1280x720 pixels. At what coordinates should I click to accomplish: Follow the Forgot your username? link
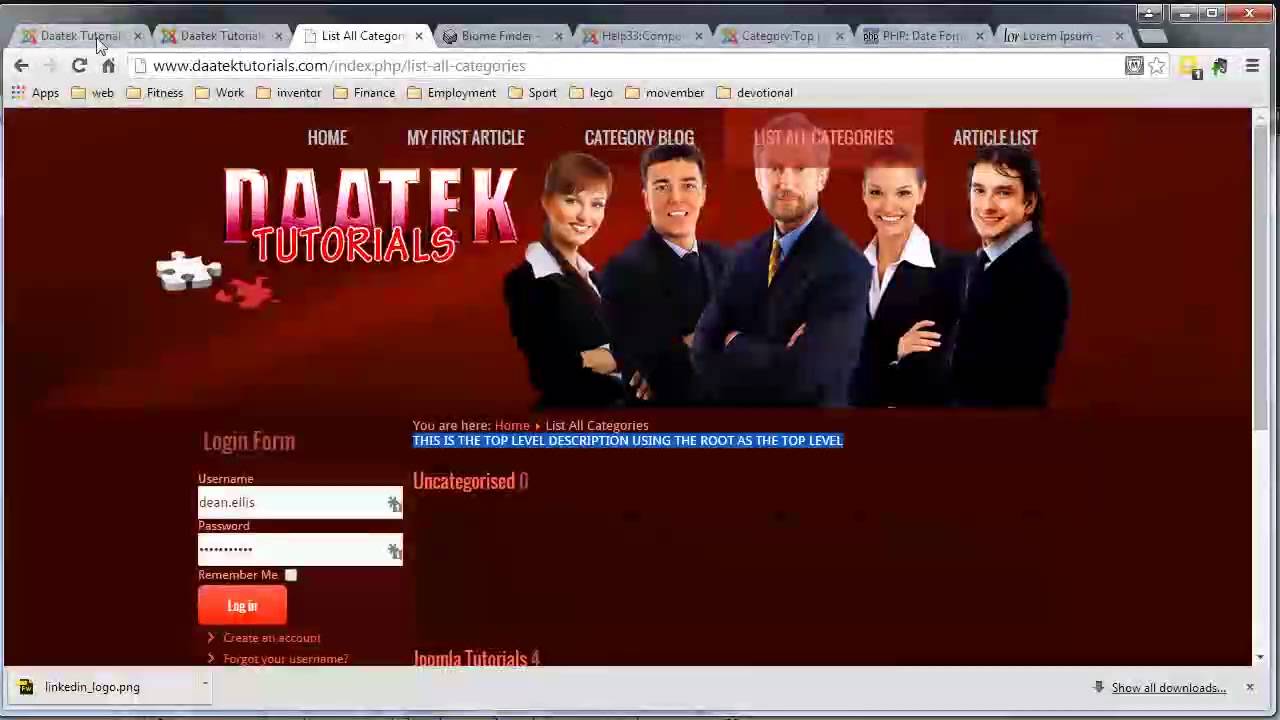[285, 659]
